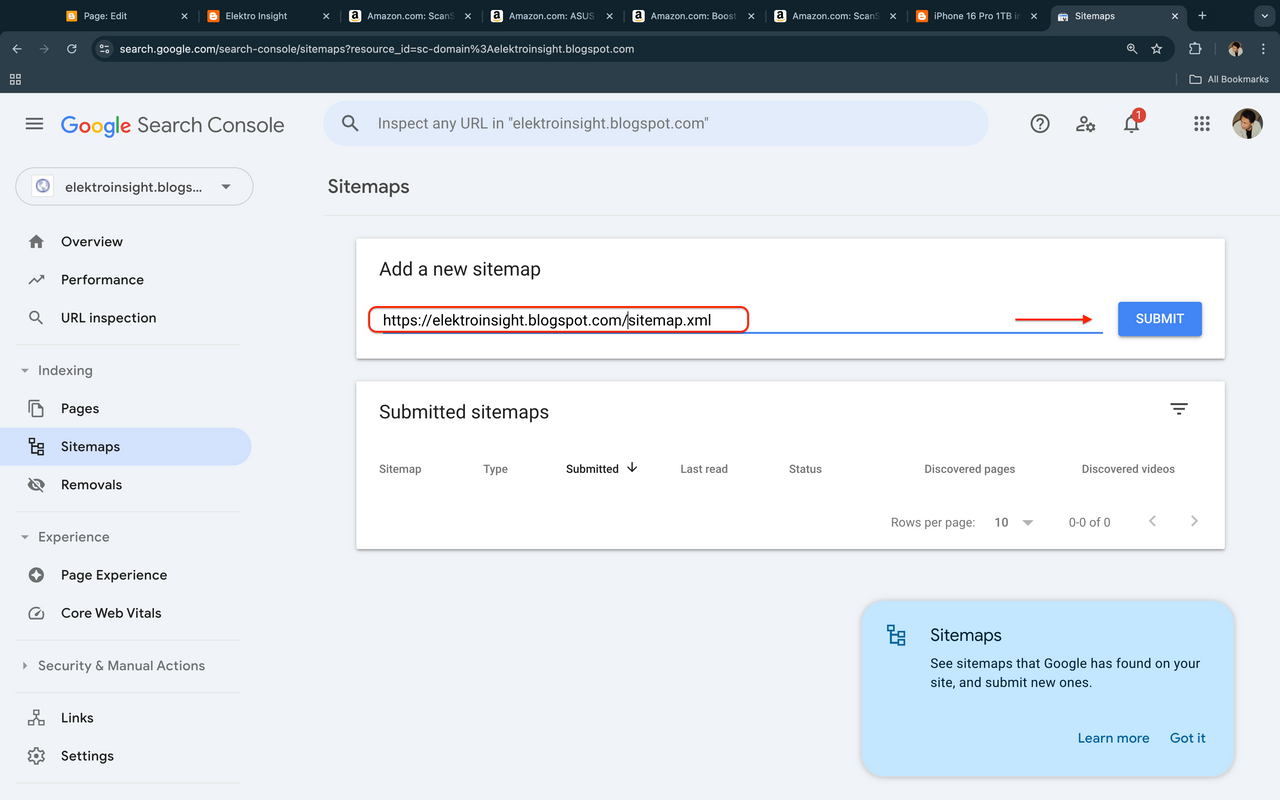Bookmark this page with the star icon
1280x800 pixels.
click(1157, 48)
